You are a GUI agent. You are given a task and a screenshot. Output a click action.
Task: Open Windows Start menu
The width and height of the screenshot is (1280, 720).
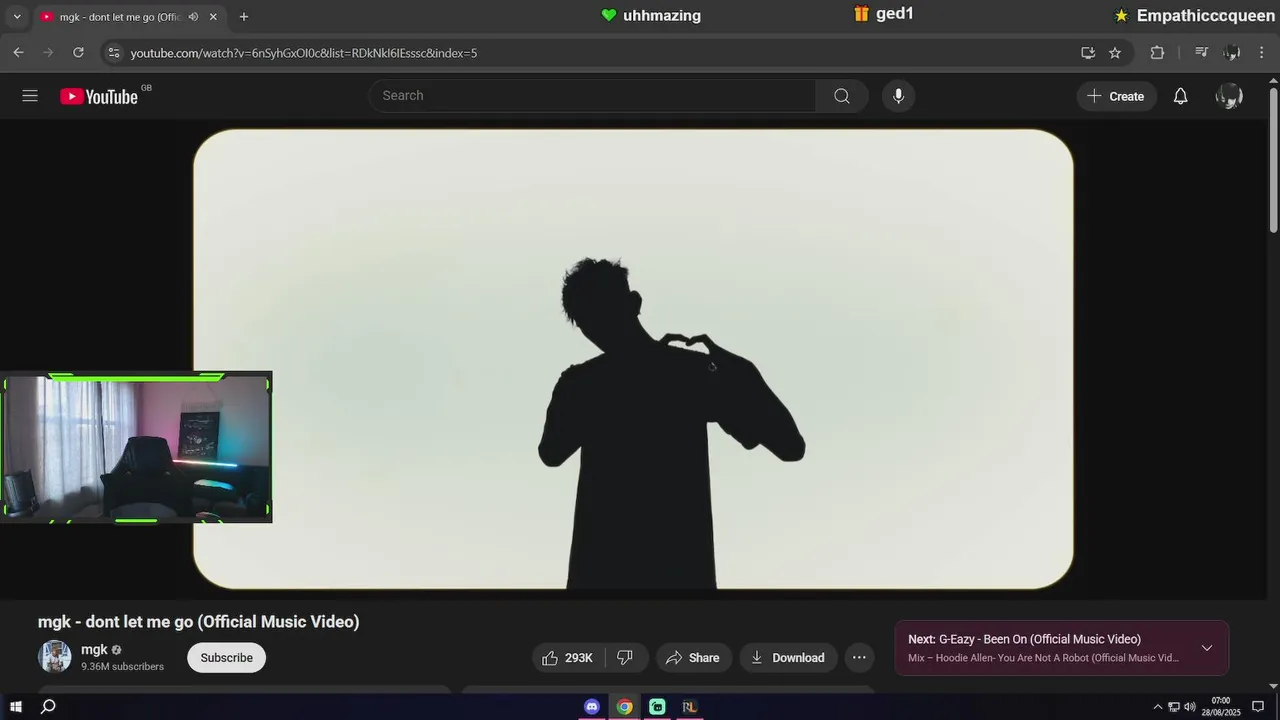16,707
